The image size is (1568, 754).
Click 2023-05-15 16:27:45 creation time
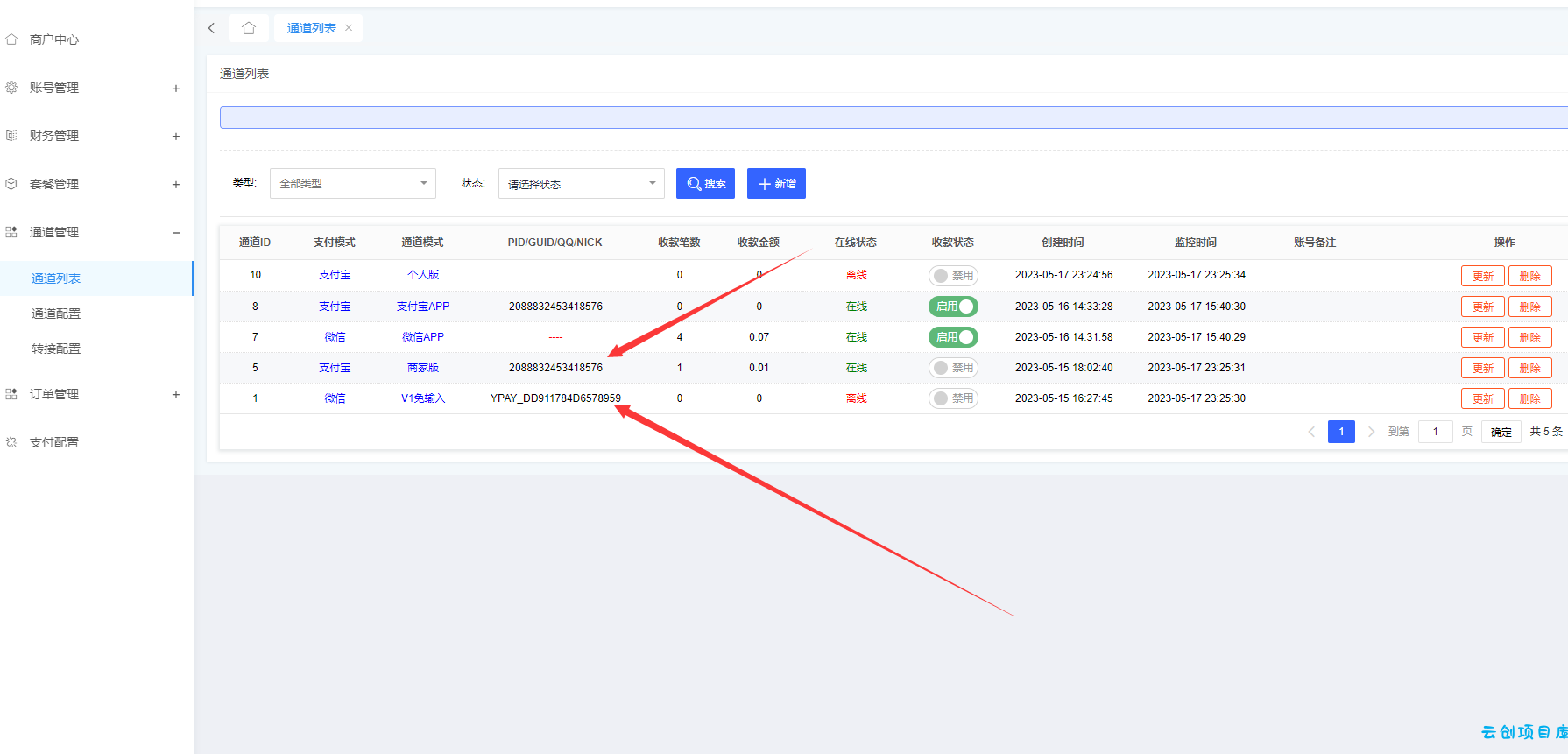[x=1064, y=398]
